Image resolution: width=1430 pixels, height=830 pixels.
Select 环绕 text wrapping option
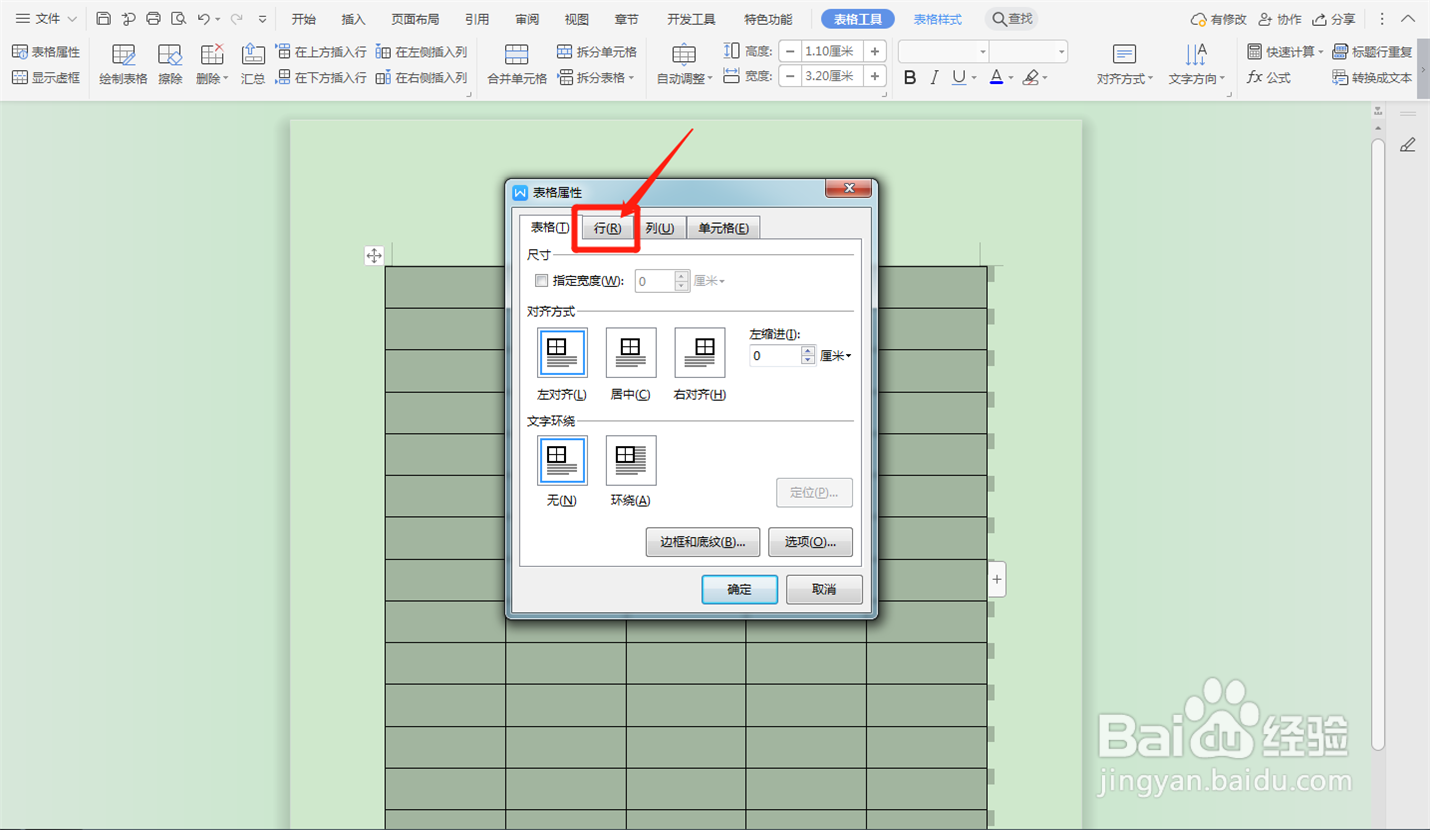click(x=631, y=460)
